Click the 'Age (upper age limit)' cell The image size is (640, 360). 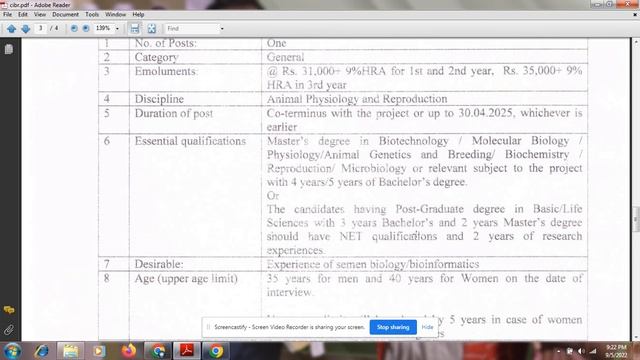point(186,278)
